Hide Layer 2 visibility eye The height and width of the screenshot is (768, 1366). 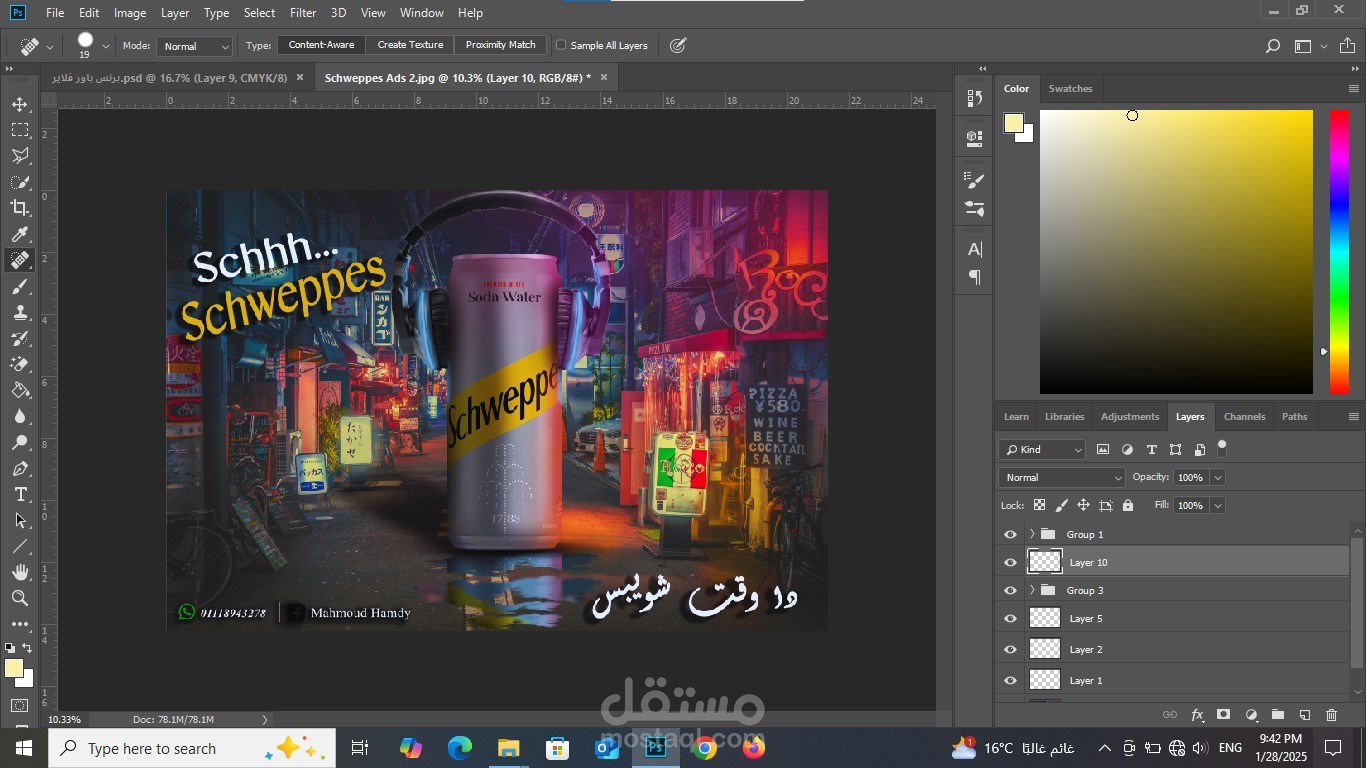pyautogui.click(x=1010, y=649)
